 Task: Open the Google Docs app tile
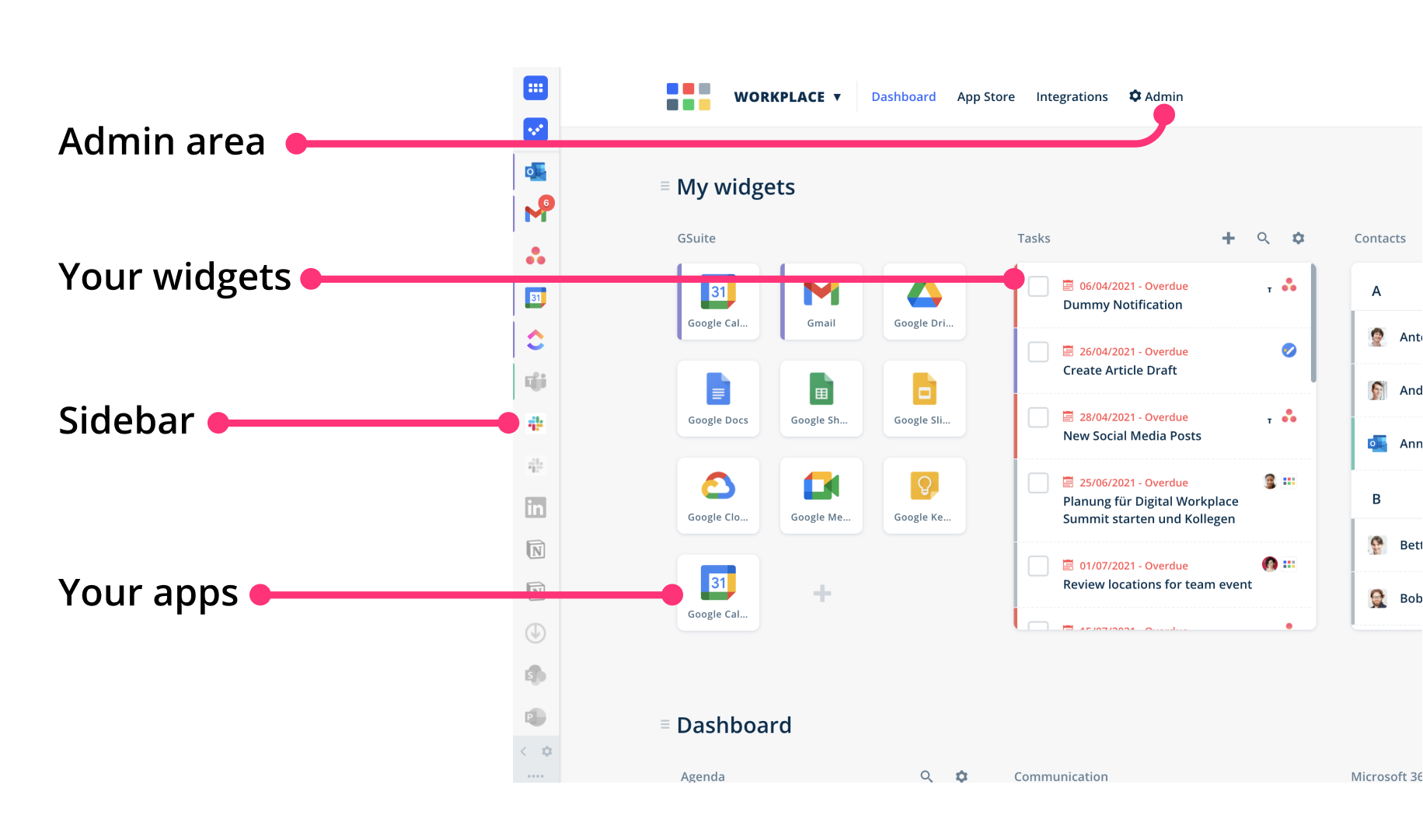(x=718, y=399)
